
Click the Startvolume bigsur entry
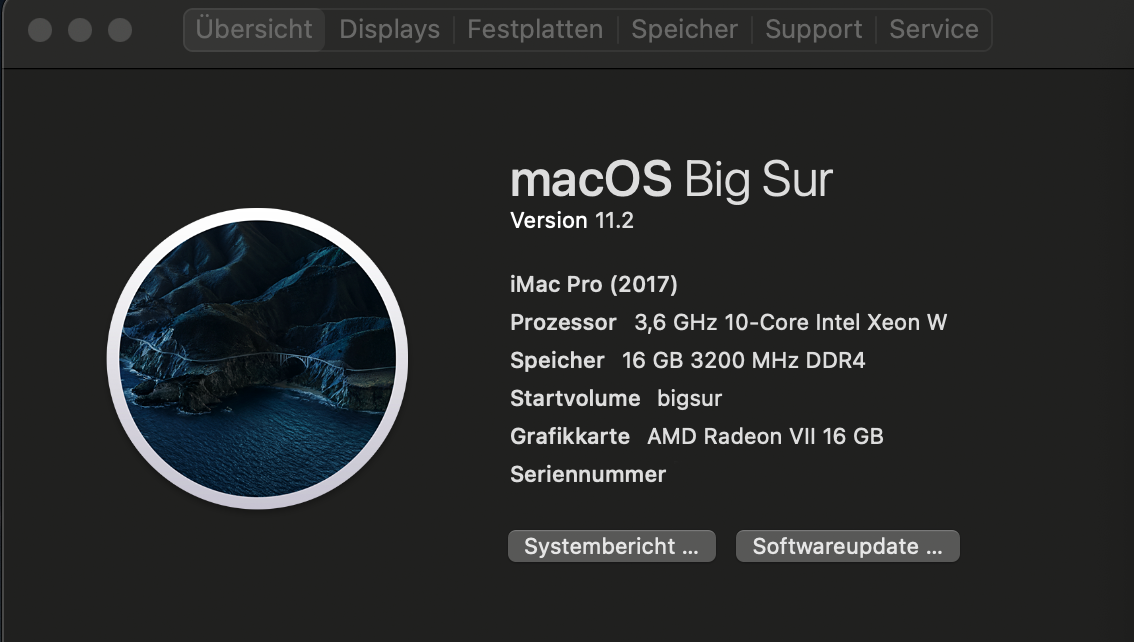[616, 398]
